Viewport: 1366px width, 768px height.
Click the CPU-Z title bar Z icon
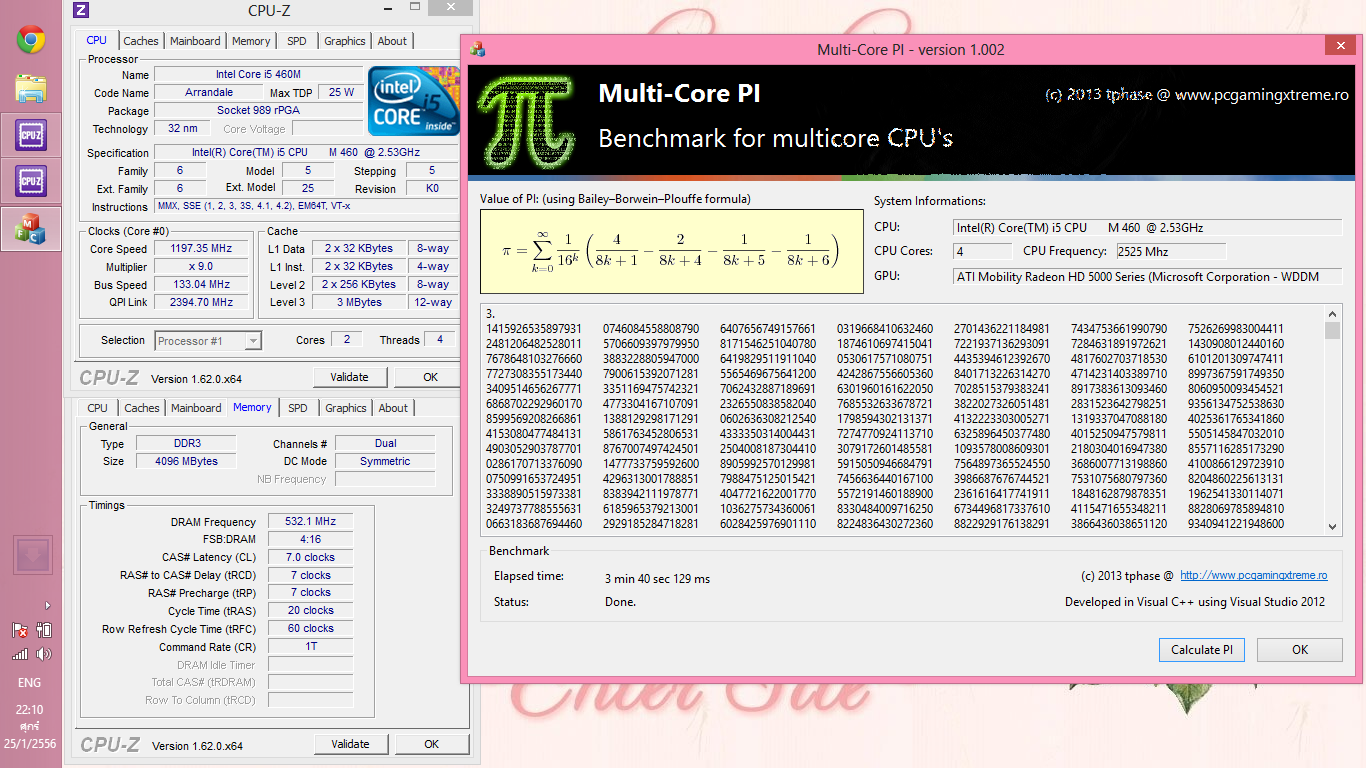tap(82, 10)
